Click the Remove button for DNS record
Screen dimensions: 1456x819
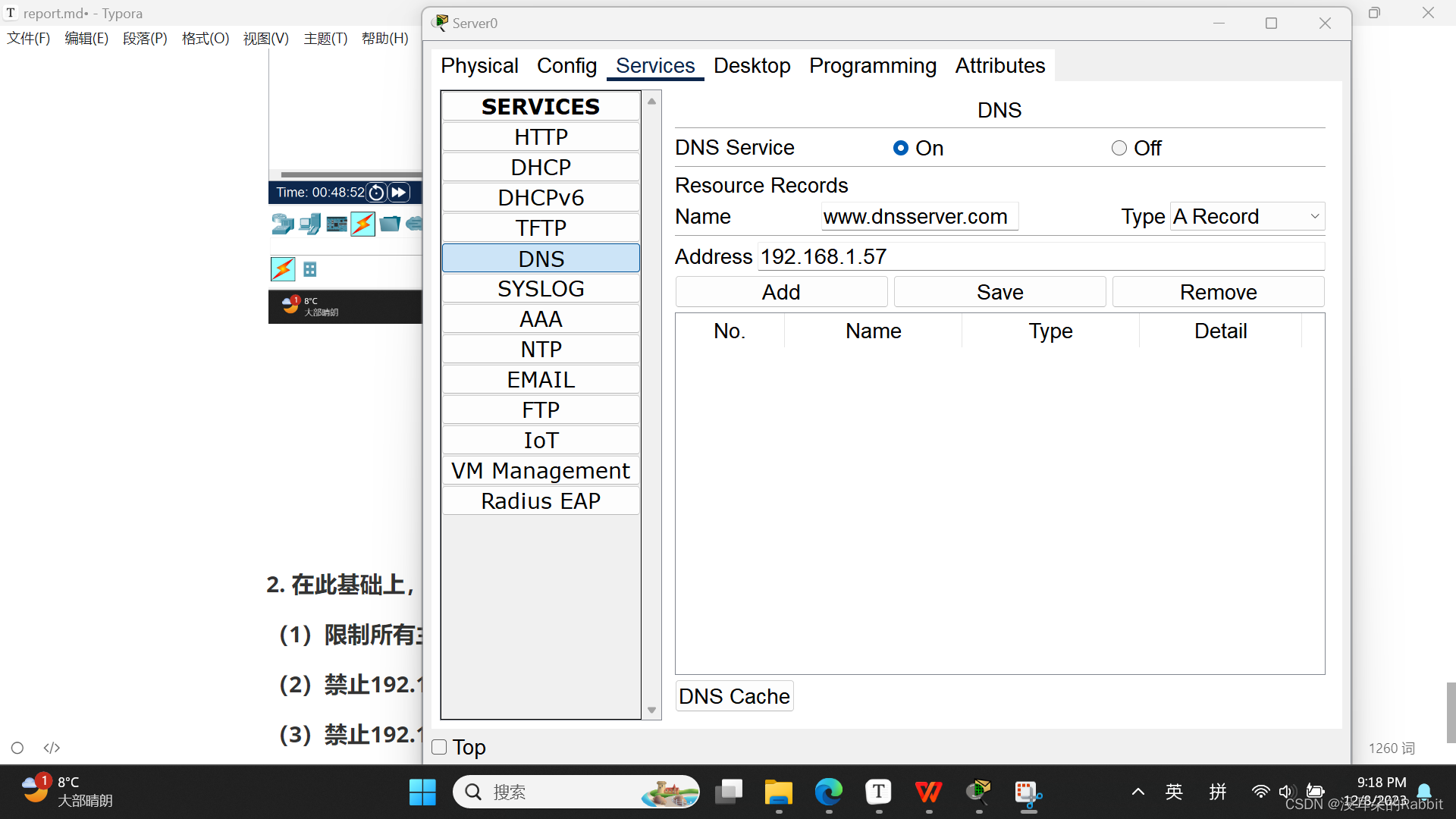pos(1218,292)
